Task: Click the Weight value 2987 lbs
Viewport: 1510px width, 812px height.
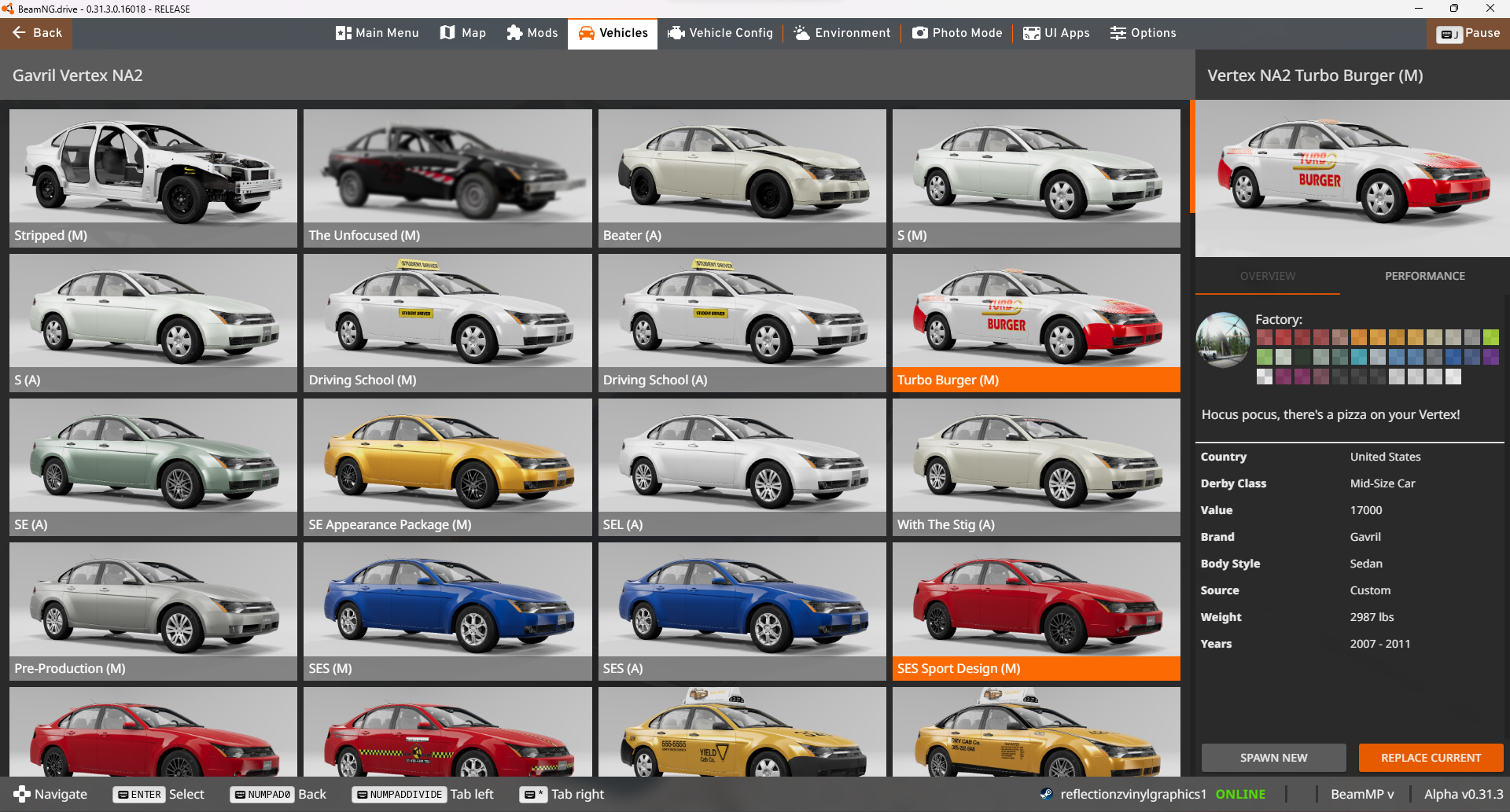Action: [x=1372, y=617]
